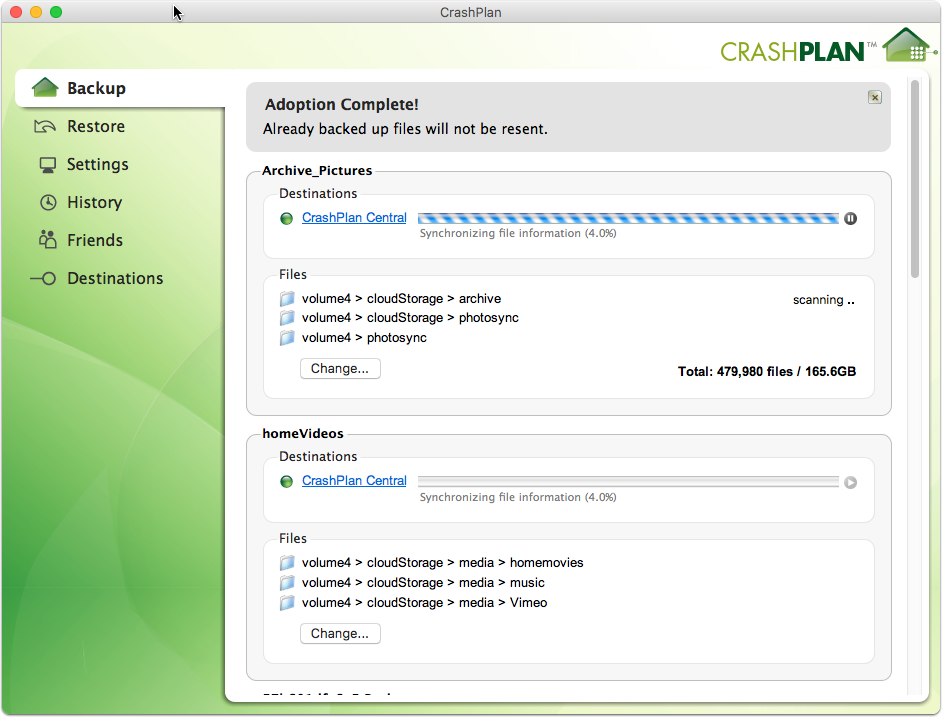Click the Friends people icon
The image size is (942, 717).
click(x=47, y=239)
